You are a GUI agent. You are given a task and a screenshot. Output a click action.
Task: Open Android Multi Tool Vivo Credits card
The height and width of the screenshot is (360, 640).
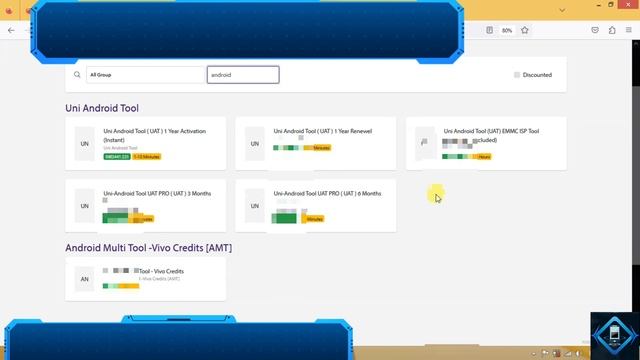146,279
